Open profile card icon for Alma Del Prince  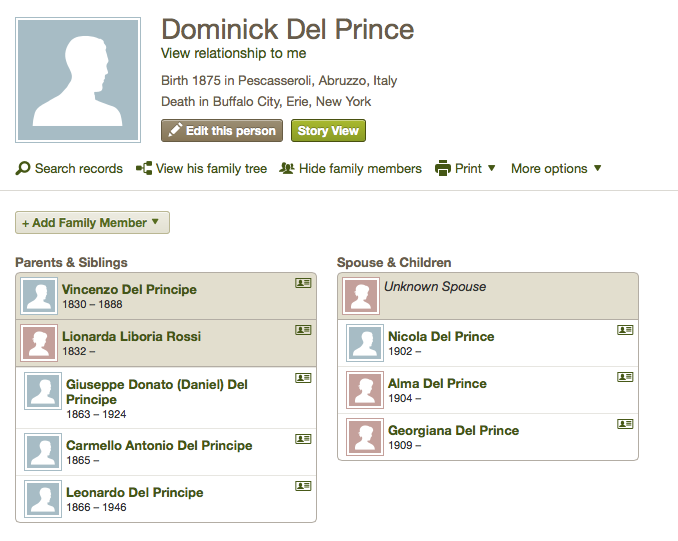point(625,377)
